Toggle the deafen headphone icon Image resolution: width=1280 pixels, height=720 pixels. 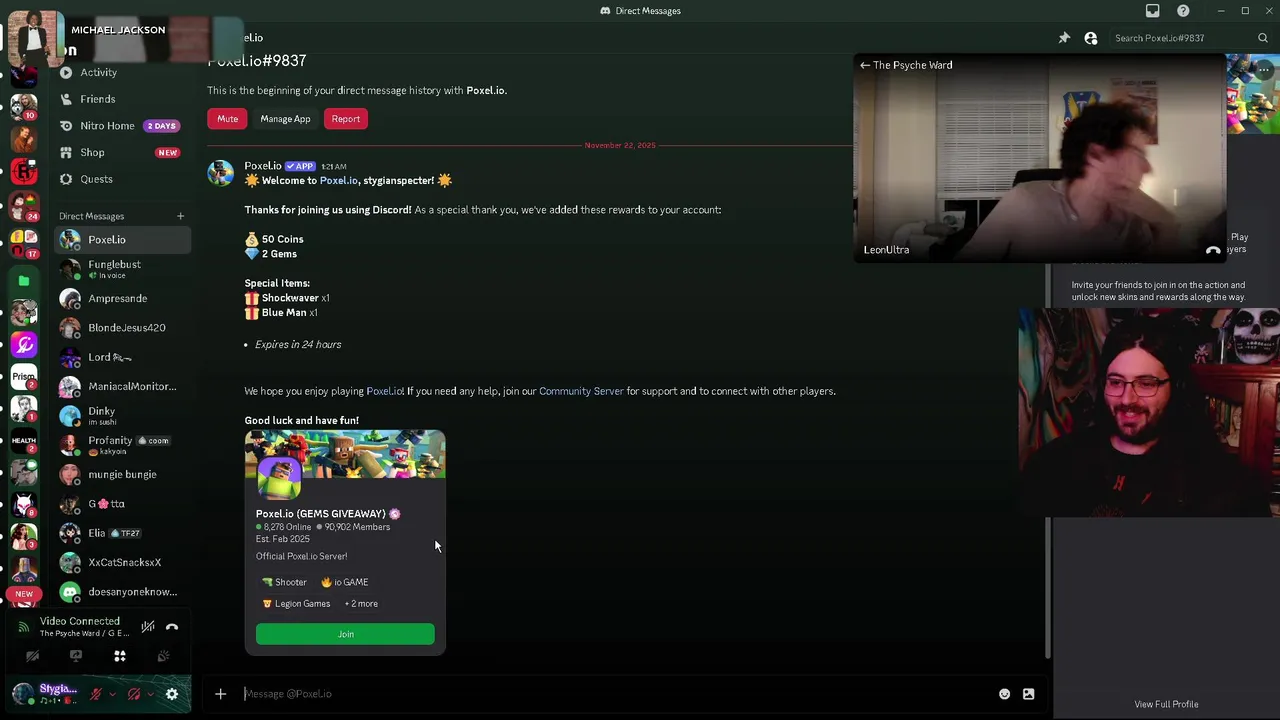tap(134, 694)
